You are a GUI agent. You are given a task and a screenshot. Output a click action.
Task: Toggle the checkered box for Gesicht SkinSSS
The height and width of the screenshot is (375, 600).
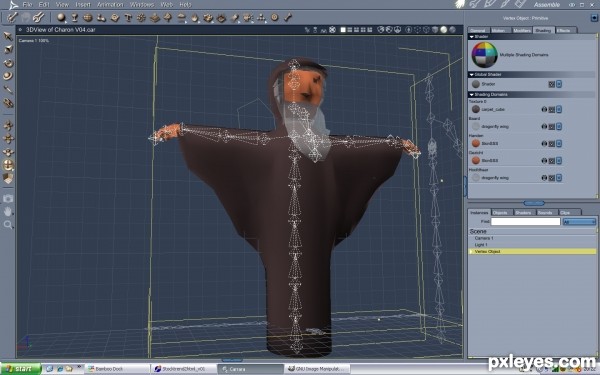click(551, 161)
